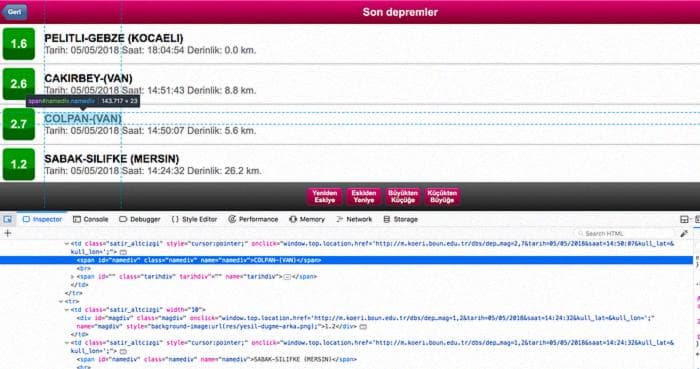
Task: Switch to the Inspector tab
Action: click(42, 219)
